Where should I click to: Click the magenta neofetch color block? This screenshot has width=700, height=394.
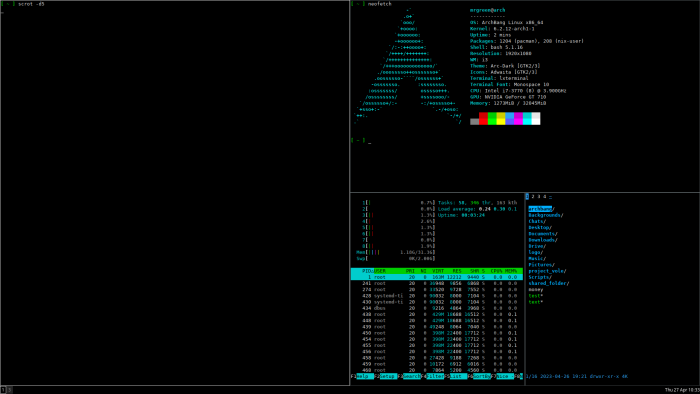click(518, 118)
